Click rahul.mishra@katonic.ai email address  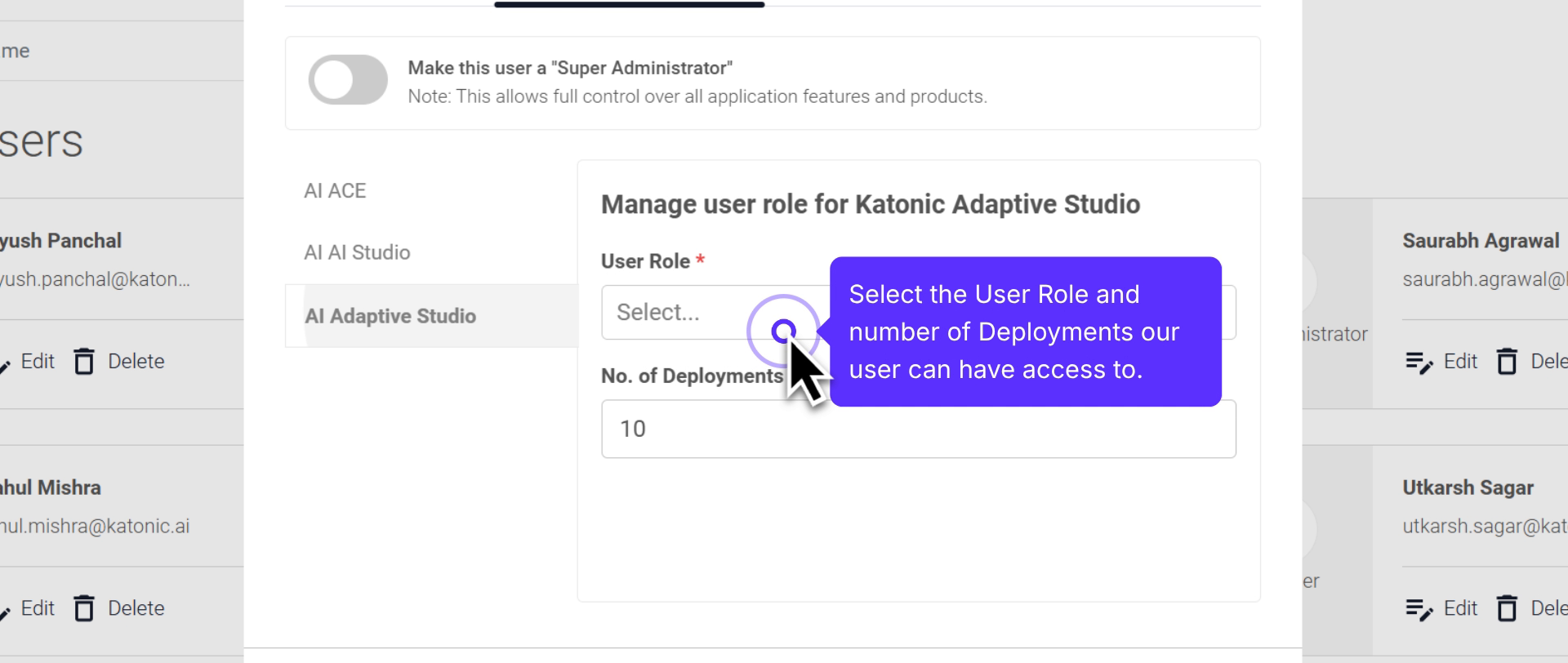pyautogui.click(x=95, y=527)
